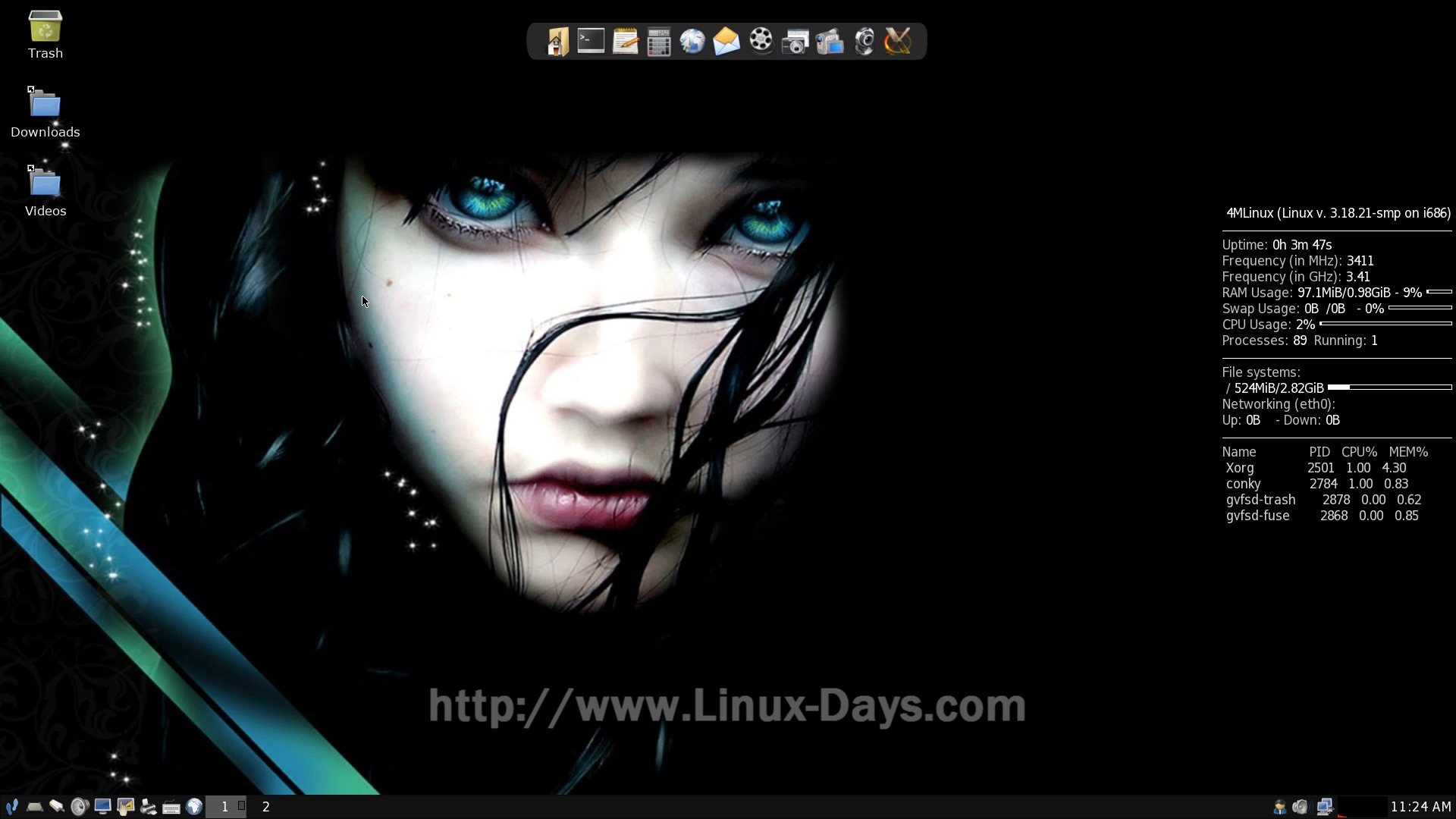This screenshot has height=819, width=1456.
Task: Open the USB drive icon in taskbar
Action: click(x=57, y=807)
